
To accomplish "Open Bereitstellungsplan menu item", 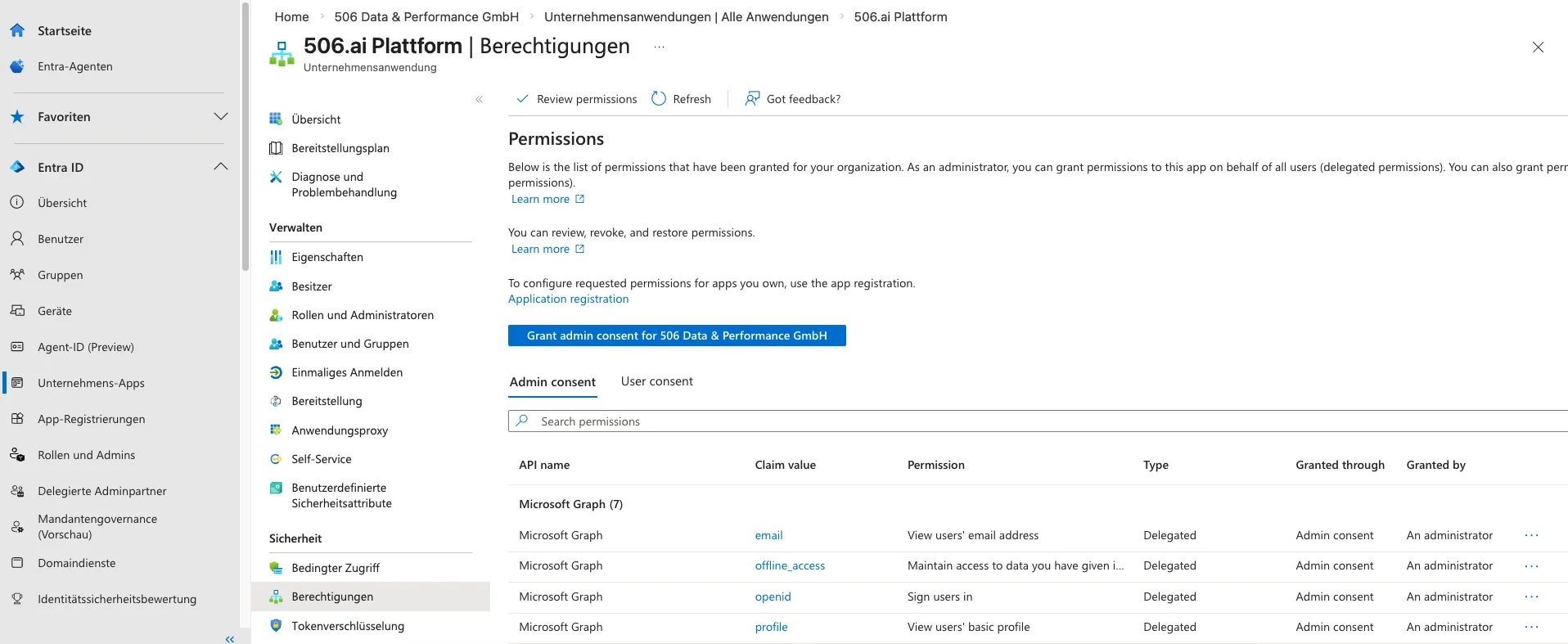I will (340, 148).
